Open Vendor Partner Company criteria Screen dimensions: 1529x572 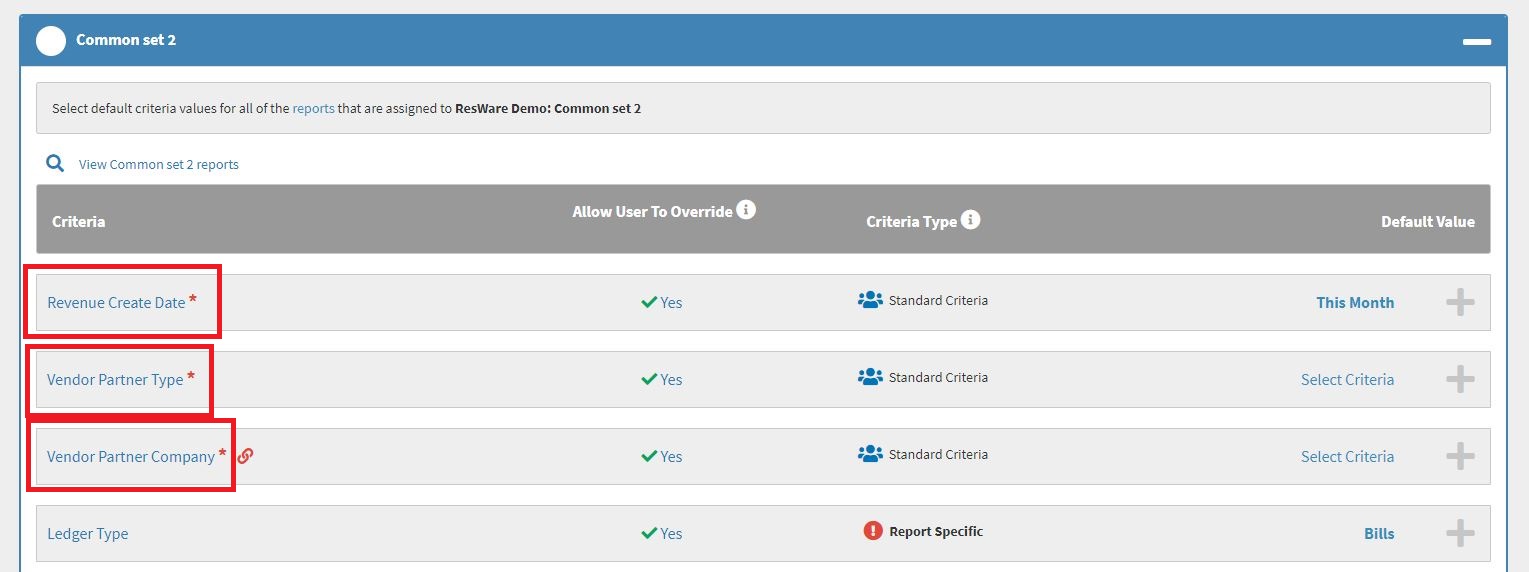click(131, 457)
